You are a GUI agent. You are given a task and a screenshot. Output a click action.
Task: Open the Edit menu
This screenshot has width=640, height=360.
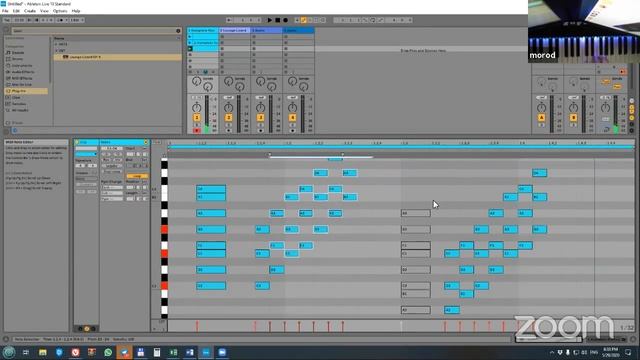16,11
